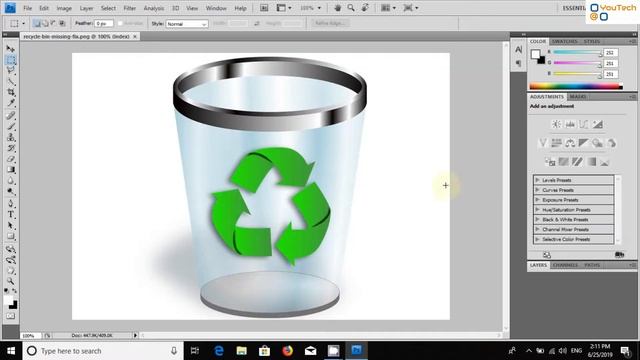Add a Black & White adjustment

584,143
